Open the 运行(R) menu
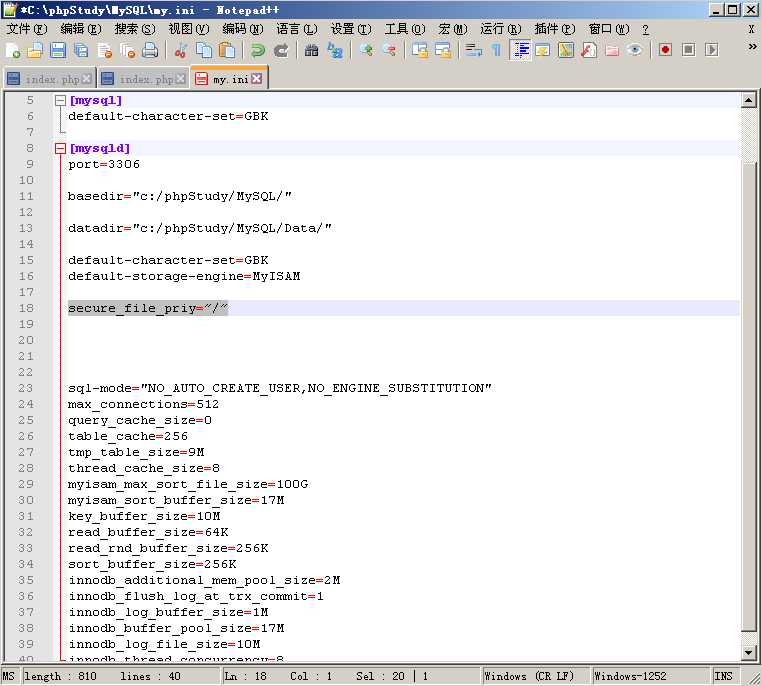The width and height of the screenshot is (762, 686). click(501, 29)
